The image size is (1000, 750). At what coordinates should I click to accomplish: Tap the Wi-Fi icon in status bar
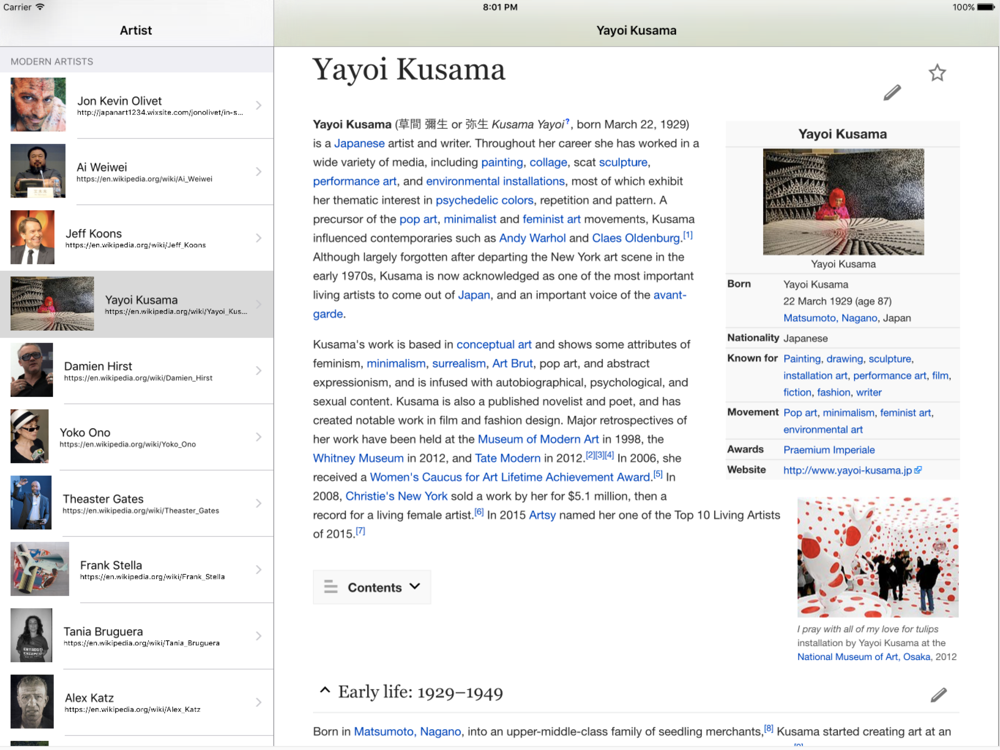point(40,7)
